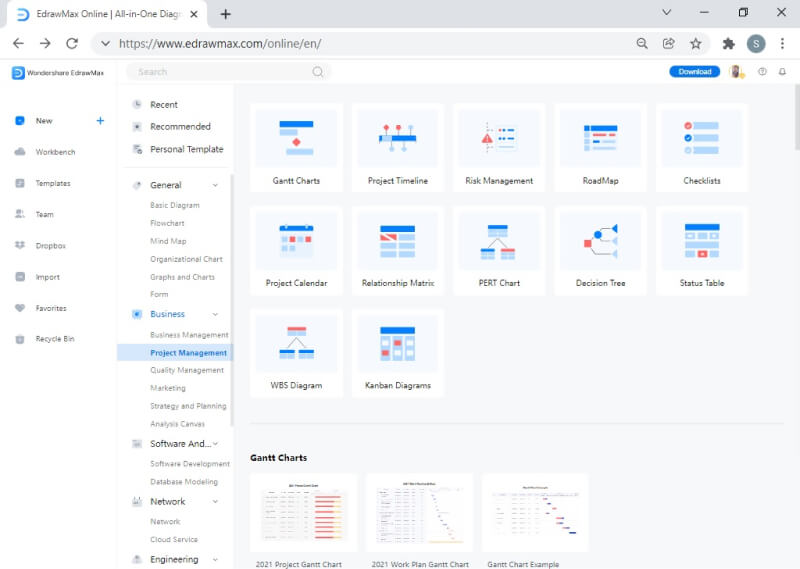
Task: Open the Gantt Charts template category
Action: 296,147
